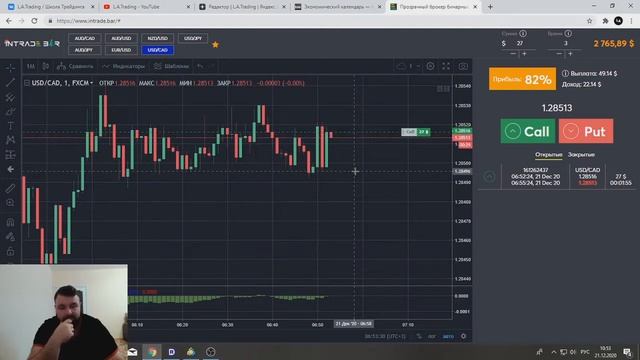This screenshot has width=640, height=360.
Task: Select the AUD/USD currency pair
Action: pos(121,38)
